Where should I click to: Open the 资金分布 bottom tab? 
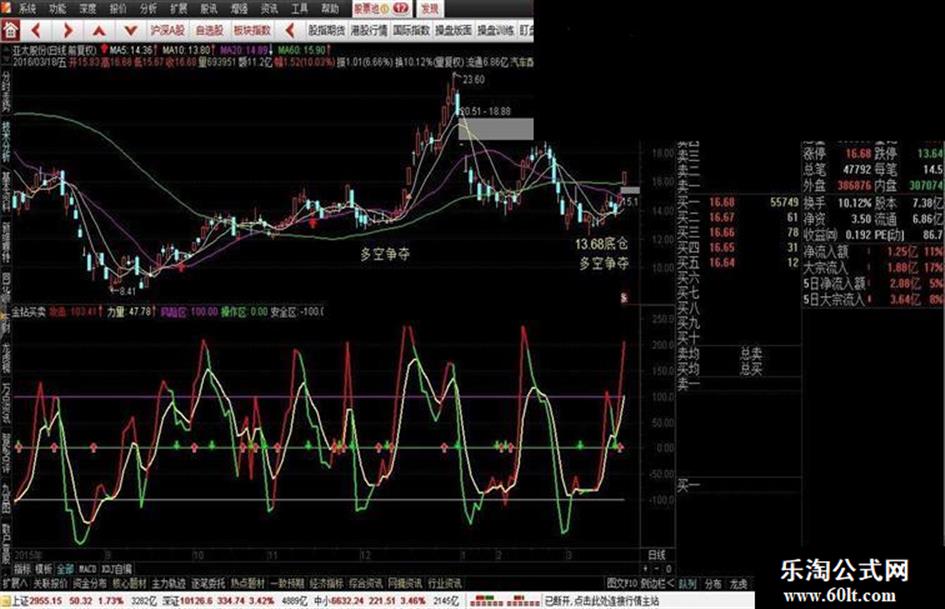[x=89, y=583]
